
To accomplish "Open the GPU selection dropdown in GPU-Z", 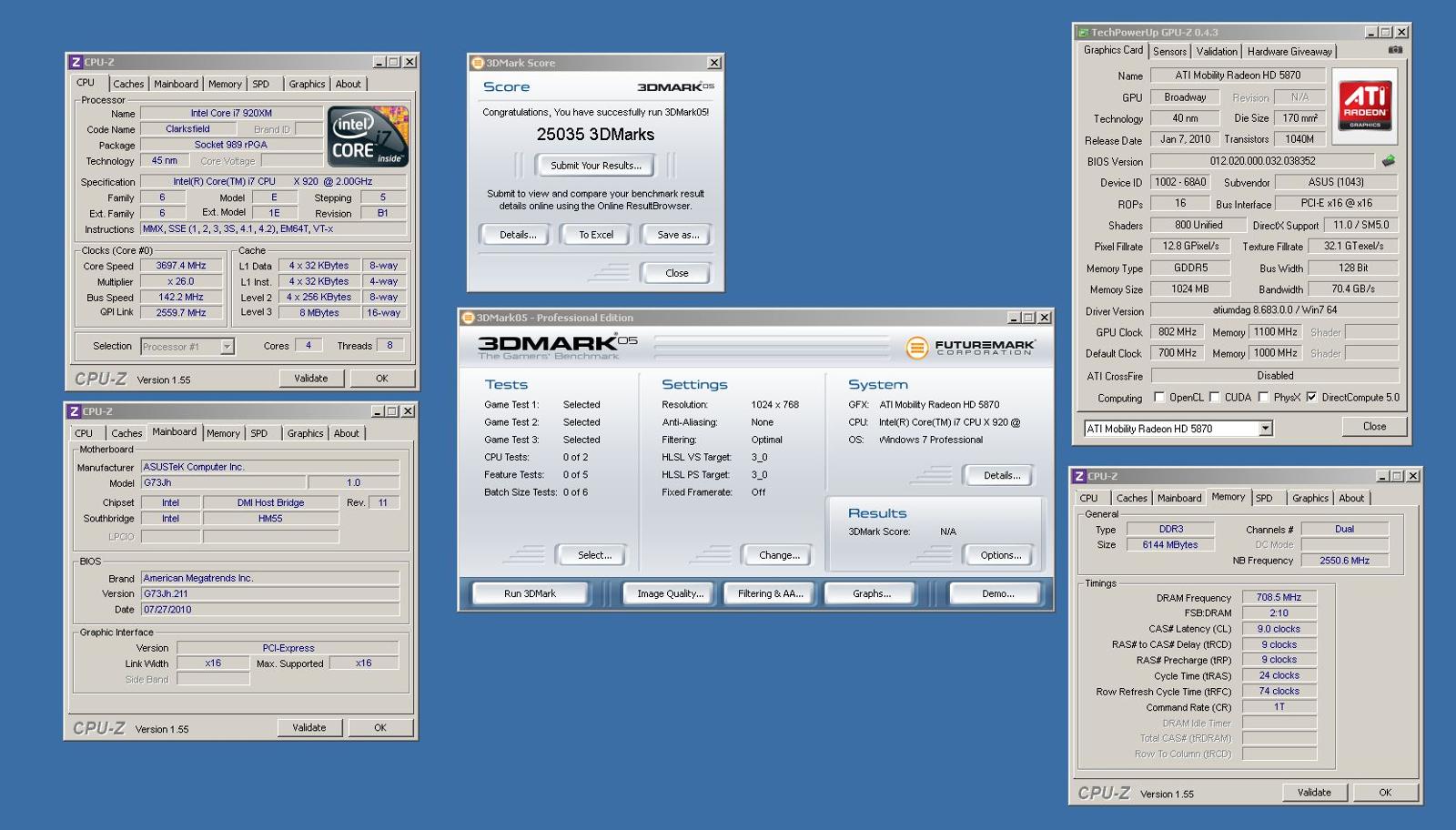I will [1265, 429].
